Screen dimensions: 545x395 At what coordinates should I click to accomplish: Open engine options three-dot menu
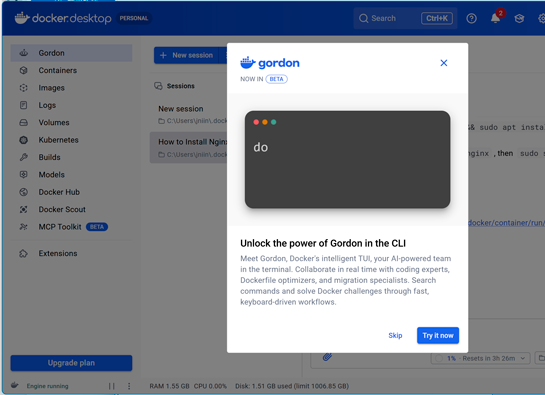coord(129,386)
